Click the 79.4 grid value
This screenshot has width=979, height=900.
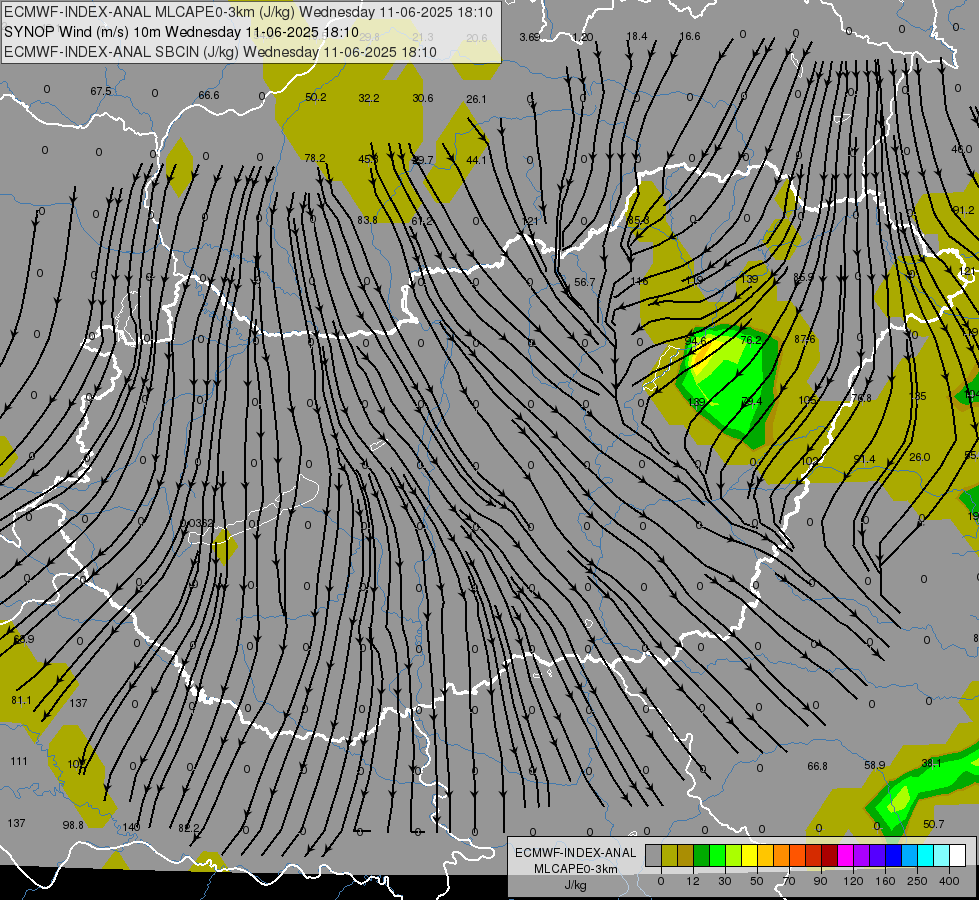[x=752, y=401]
